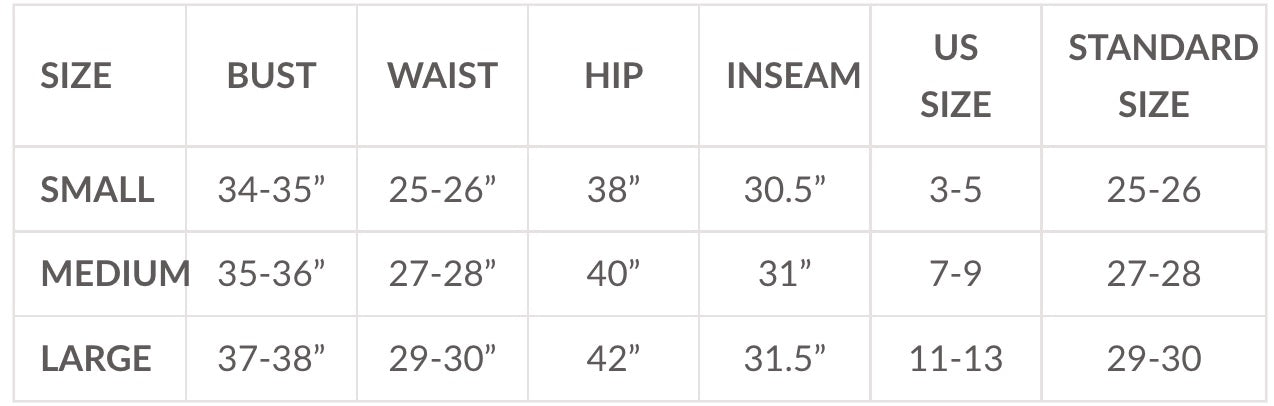Select the SMALL row label
Image resolution: width=1274 pixels, height=406 pixels.
pyautogui.click(x=97, y=189)
